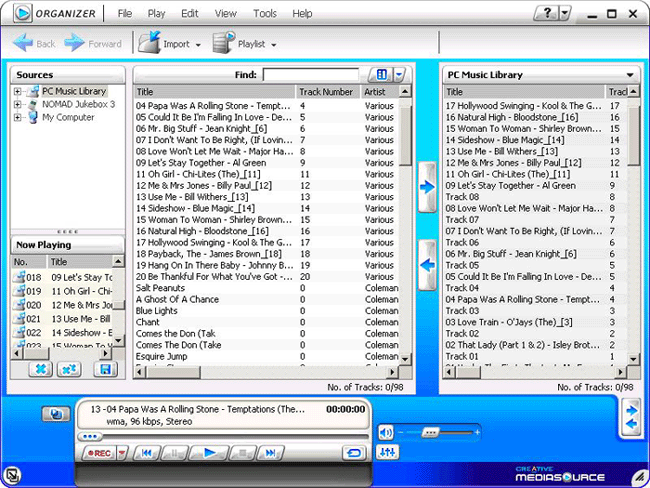The image size is (650, 488).
Task: Click the player view switch icon
Action: [56, 414]
